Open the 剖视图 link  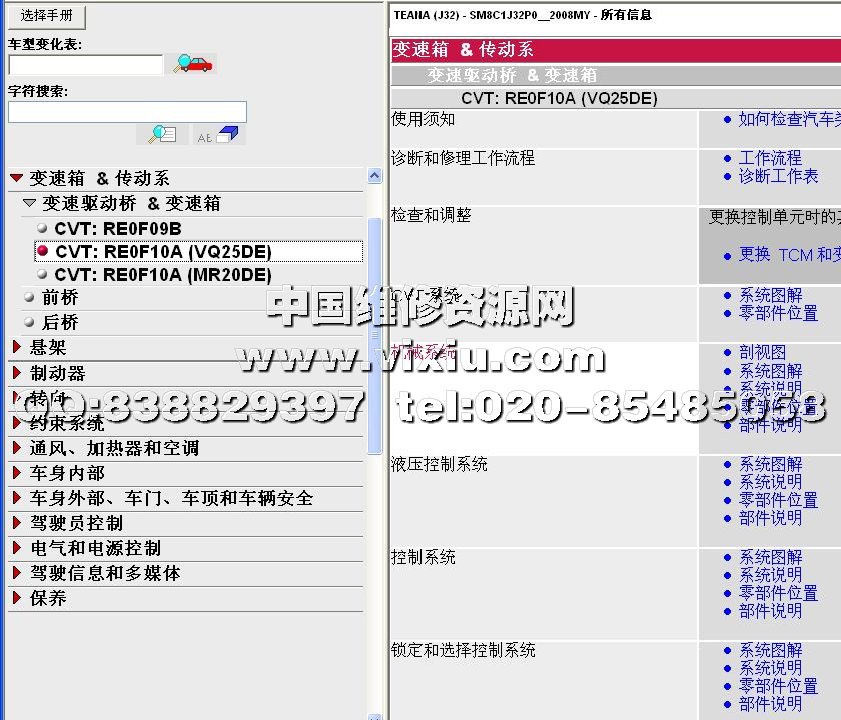pos(762,352)
